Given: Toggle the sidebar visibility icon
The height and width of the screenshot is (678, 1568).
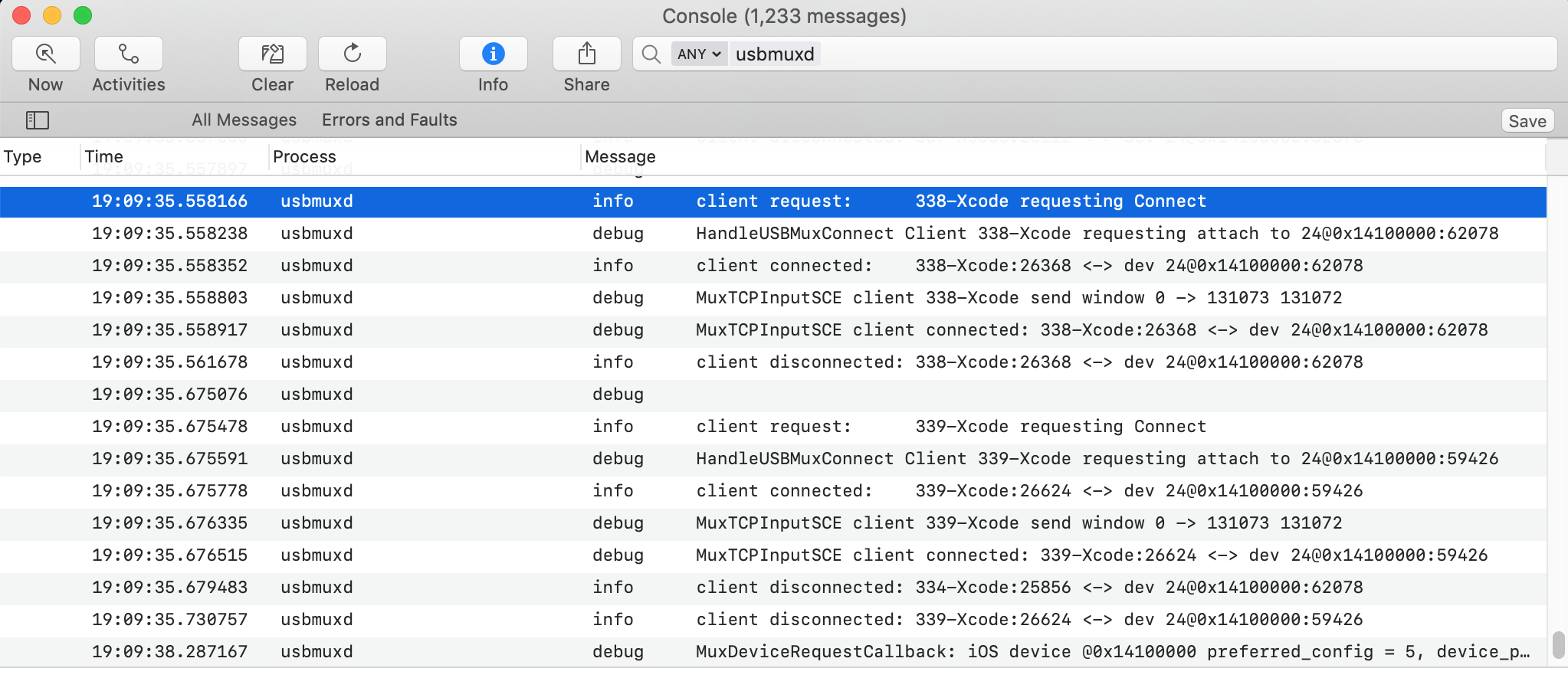Looking at the screenshot, I should tap(38, 120).
